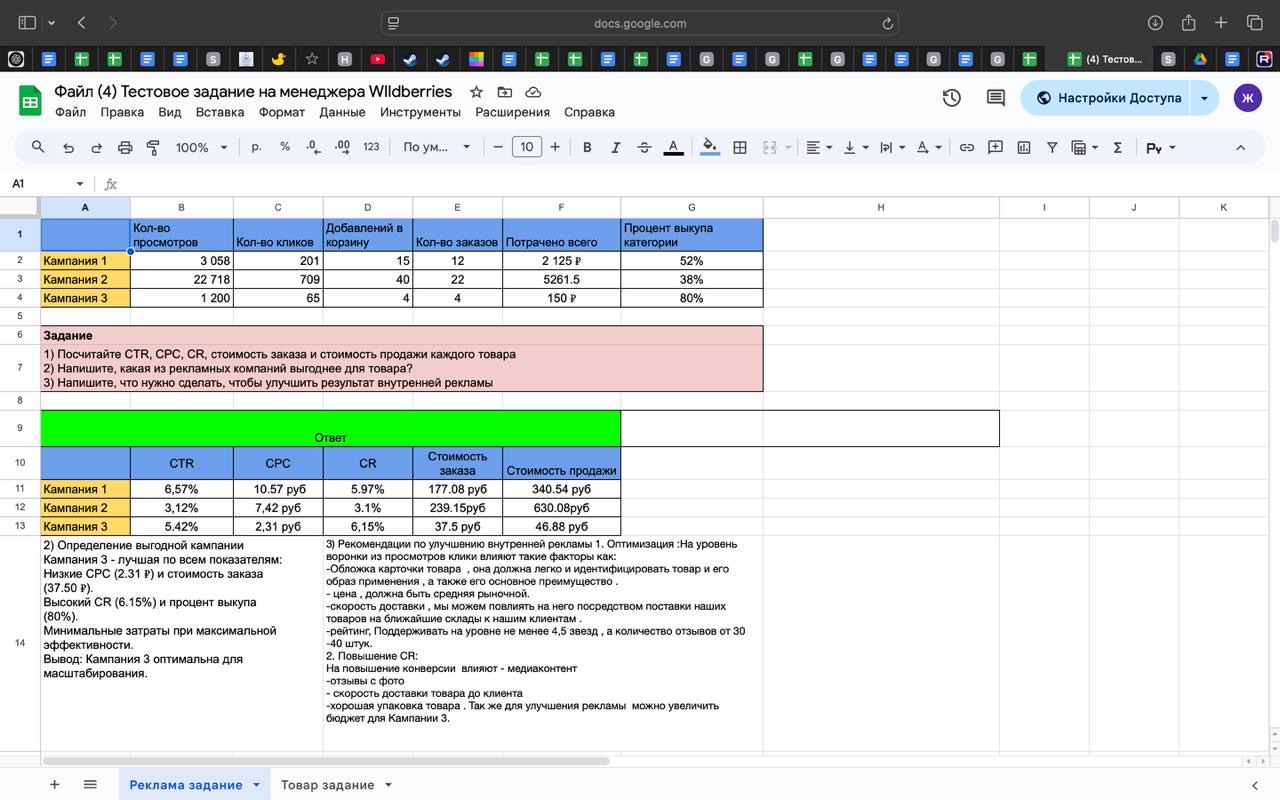Screen dimensions: 1280x800
Task: Star the document
Action: [476, 92]
